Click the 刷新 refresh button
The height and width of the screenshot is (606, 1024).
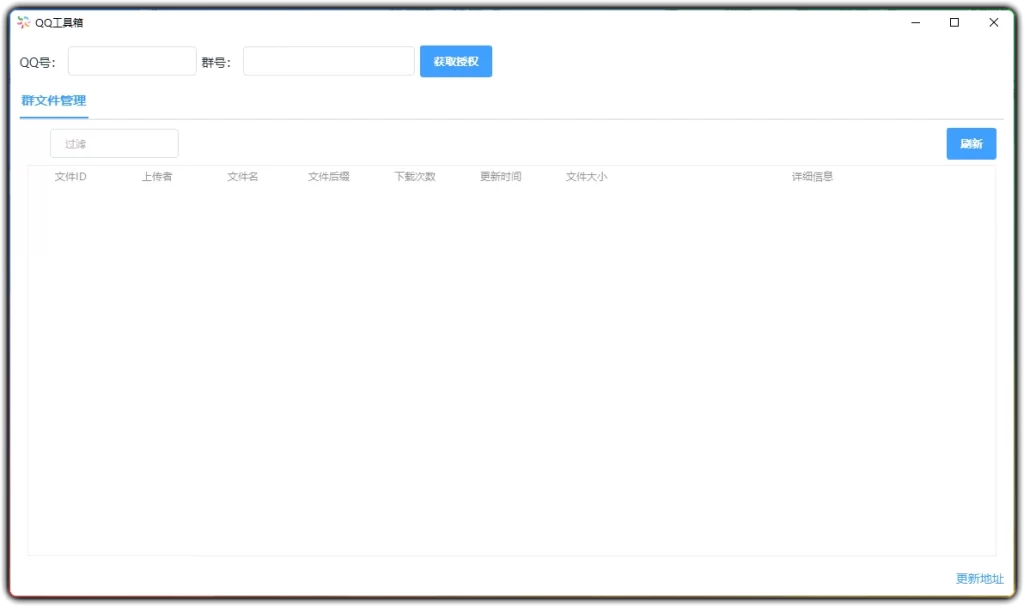[x=970, y=143]
